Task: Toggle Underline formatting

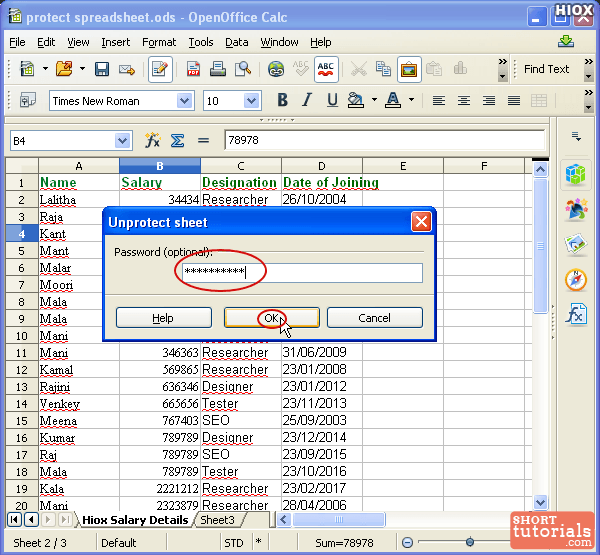Action: tap(332, 100)
